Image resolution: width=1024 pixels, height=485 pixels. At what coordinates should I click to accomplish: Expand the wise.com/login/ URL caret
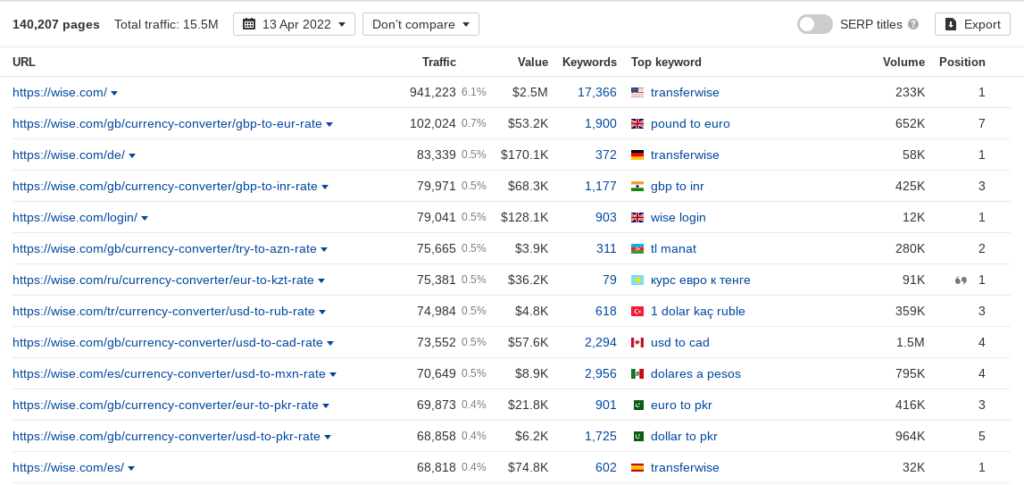144,219
